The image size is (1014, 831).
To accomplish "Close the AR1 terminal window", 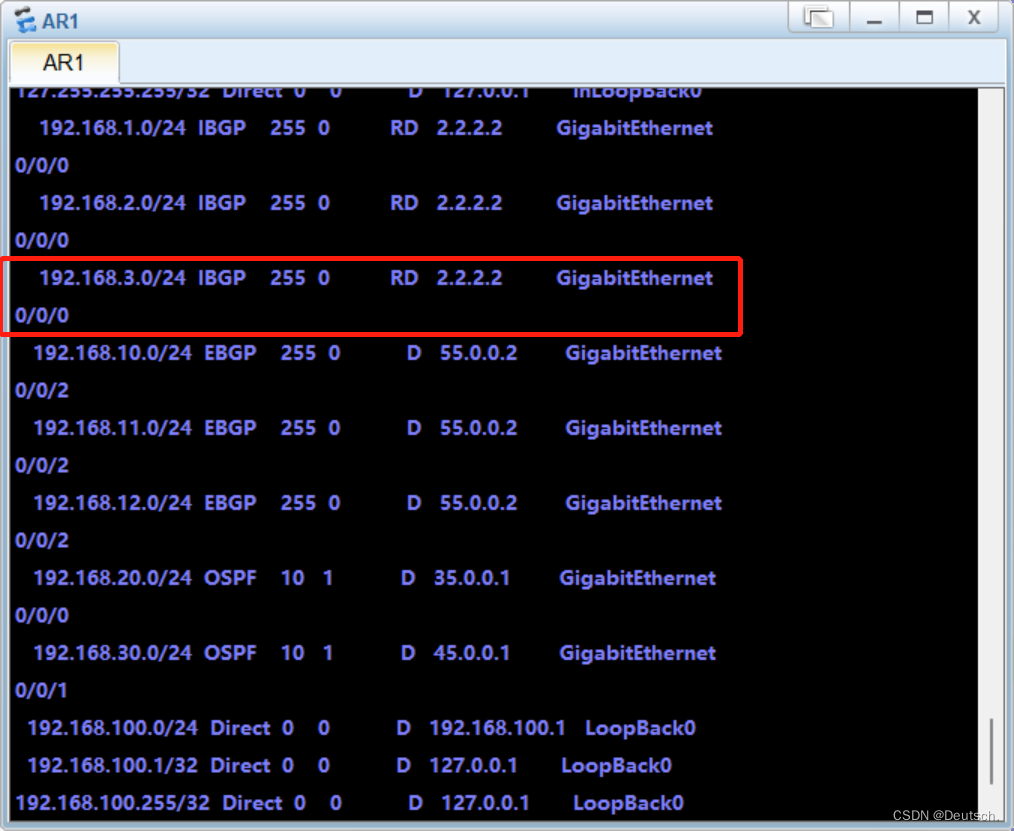I will pos(974,17).
